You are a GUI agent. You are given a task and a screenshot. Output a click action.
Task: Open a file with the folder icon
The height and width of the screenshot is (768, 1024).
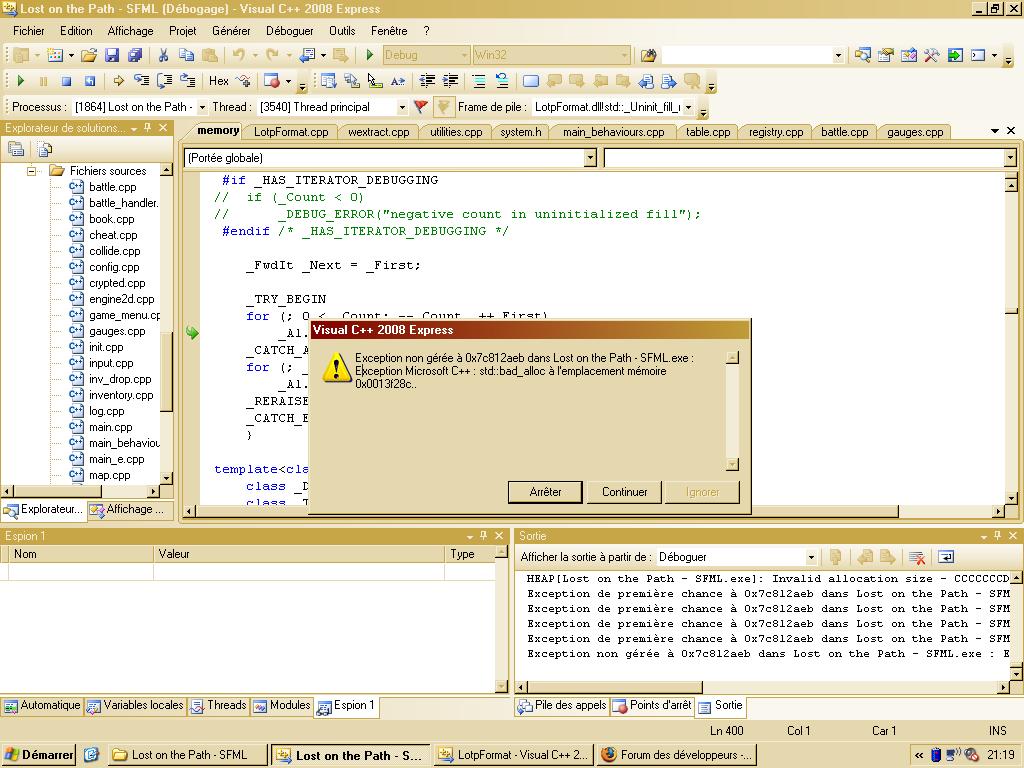[89, 56]
